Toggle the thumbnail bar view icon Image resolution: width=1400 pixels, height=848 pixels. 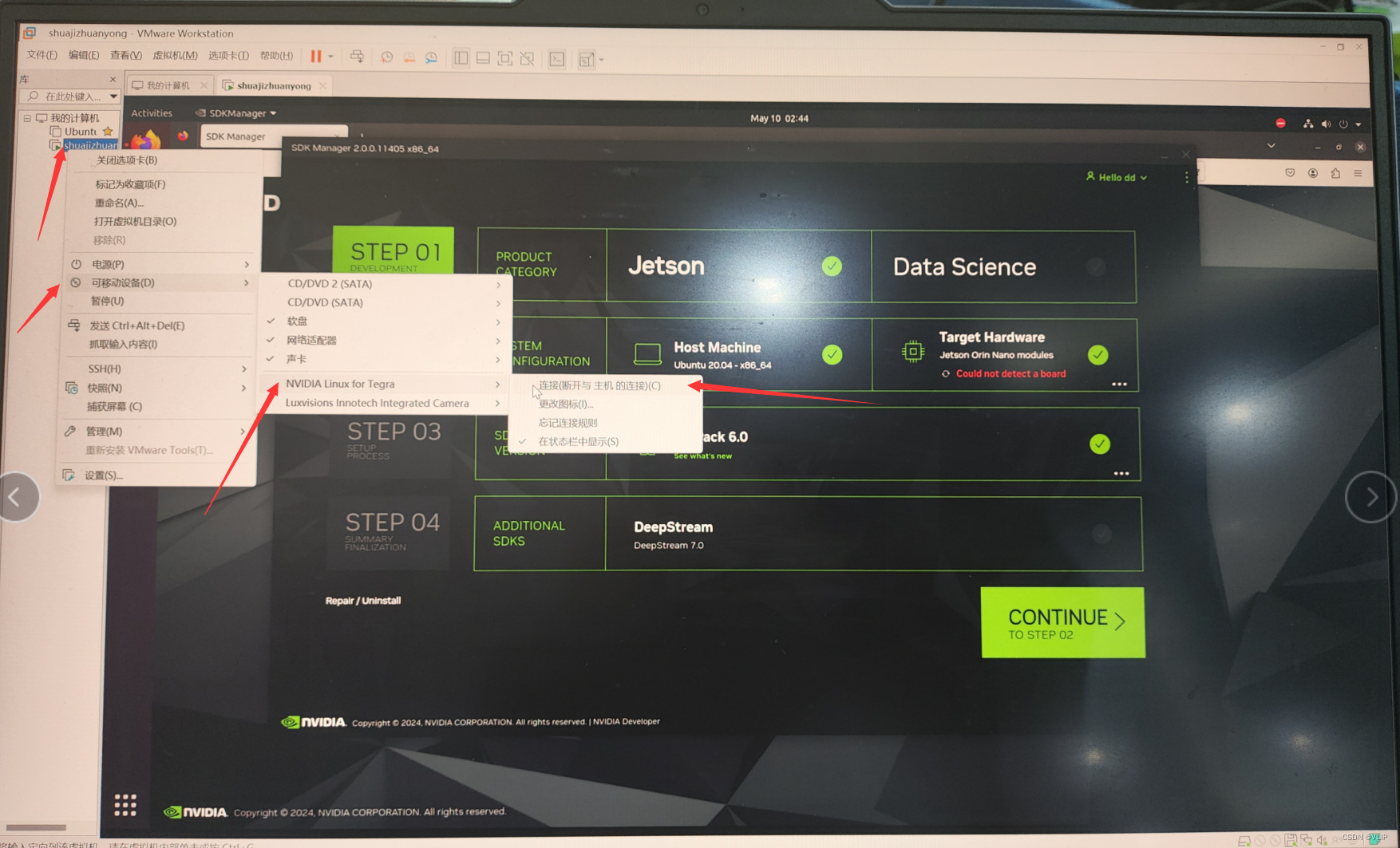point(483,58)
